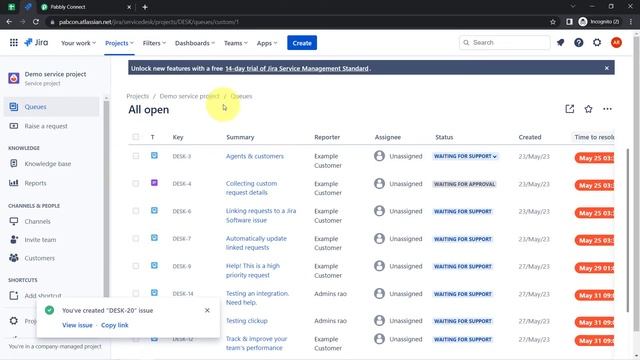Image resolution: width=640 pixels, height=360 pixels.
Task: Check the DESK-3 row checkbox
Action: coord(136,156)
